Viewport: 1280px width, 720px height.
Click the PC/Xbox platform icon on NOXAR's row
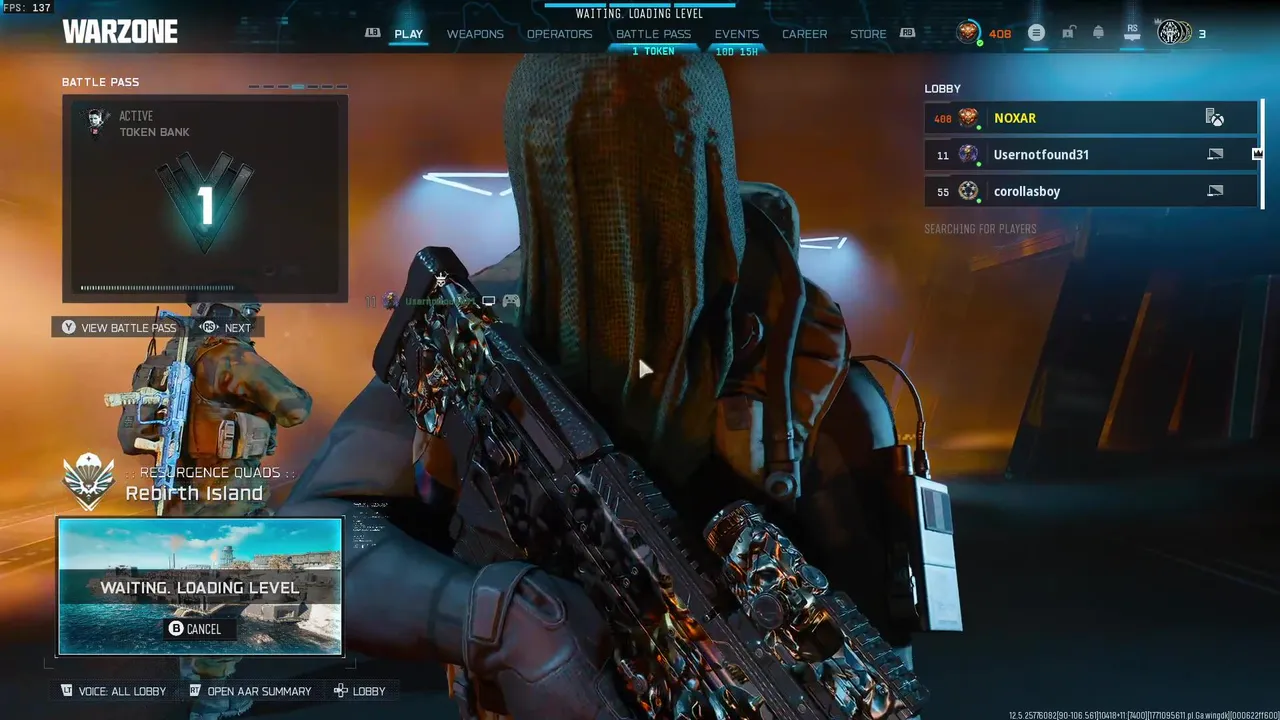pos(1215,118)
